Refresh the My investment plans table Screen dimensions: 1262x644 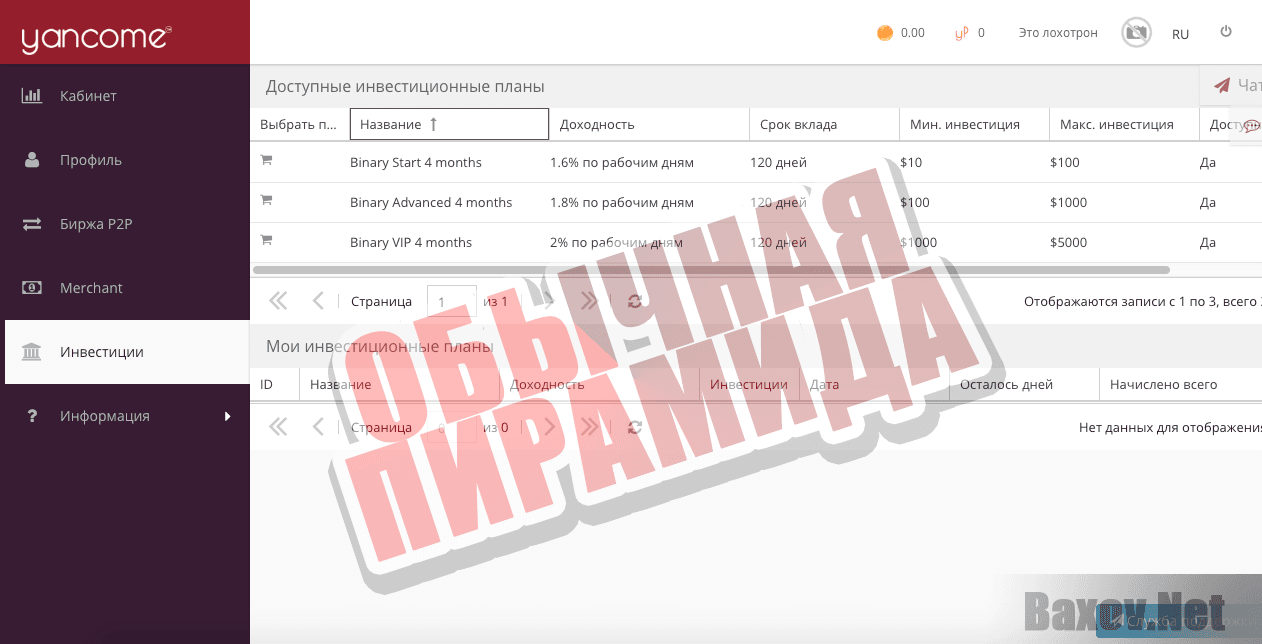coord(634,428)
